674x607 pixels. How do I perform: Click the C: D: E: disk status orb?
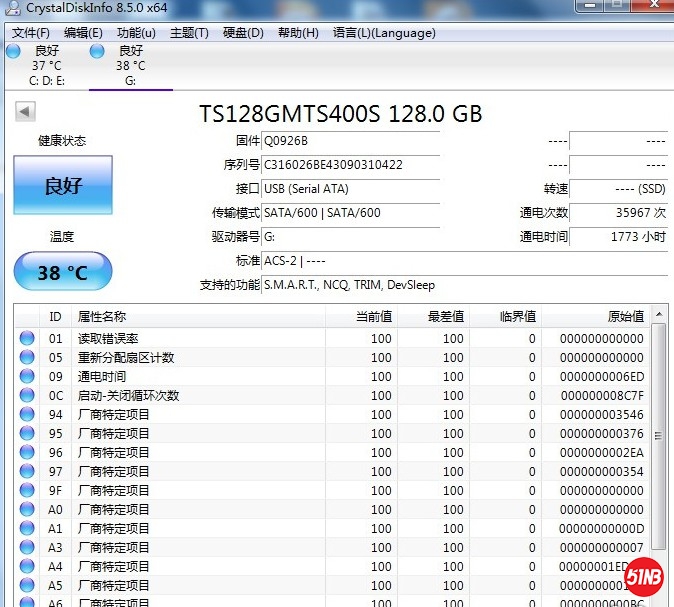coord(13,51)
